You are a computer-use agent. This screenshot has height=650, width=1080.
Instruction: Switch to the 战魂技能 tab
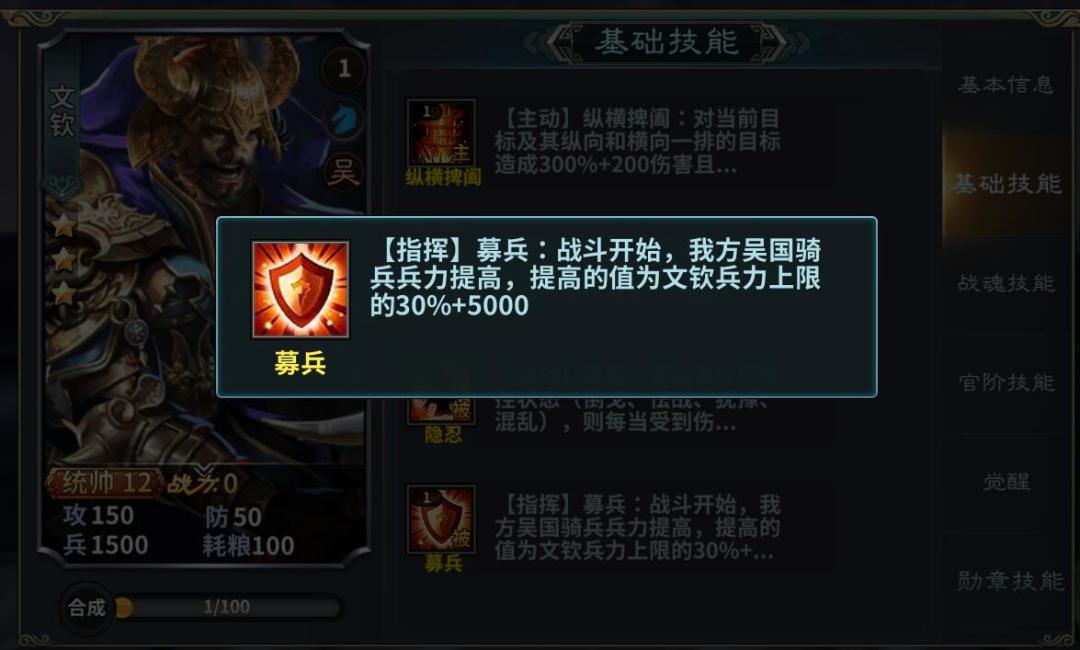point(1006,283)
